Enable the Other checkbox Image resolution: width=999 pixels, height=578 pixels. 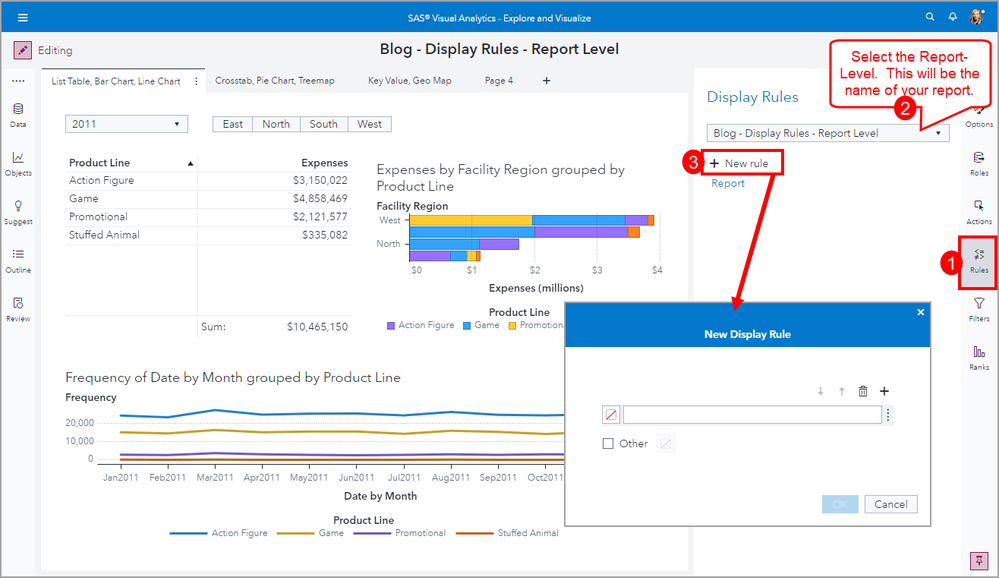click(609, 444)
